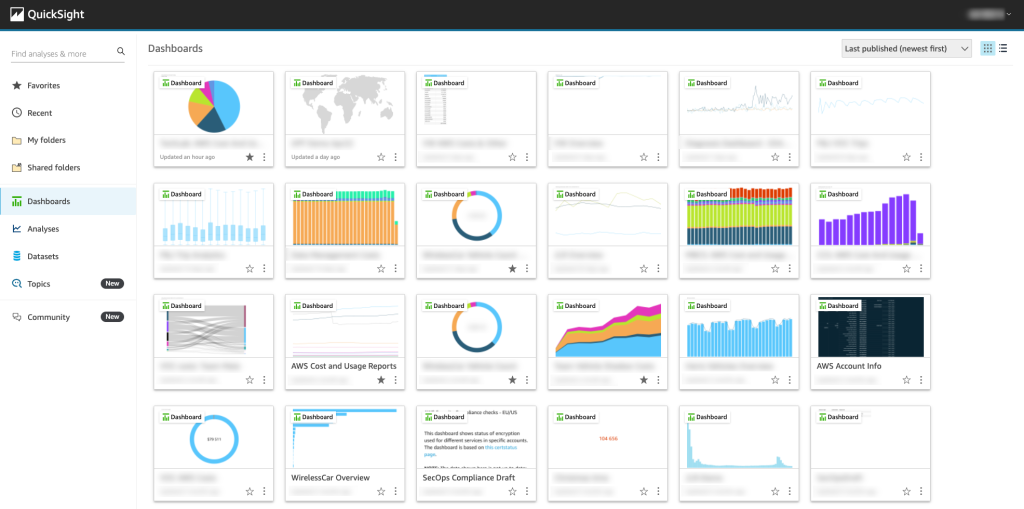The image size is (1024, 509).
Task: Open Favorites via the star icon in sidebar
Action: click(17, 86)
